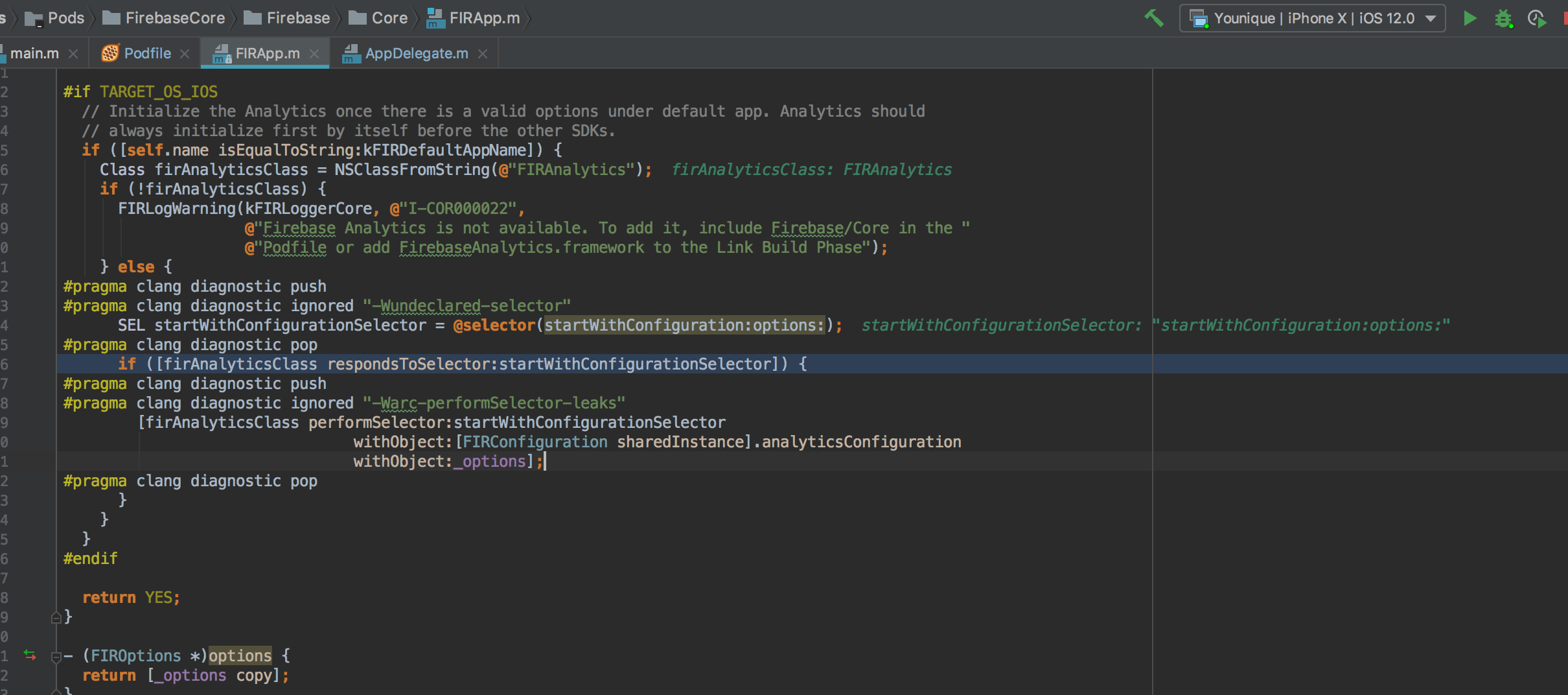Click the red error stripe marker in the top-right corner
This screenshot has width=1568, height=695.
click(x=1565, y=18)
